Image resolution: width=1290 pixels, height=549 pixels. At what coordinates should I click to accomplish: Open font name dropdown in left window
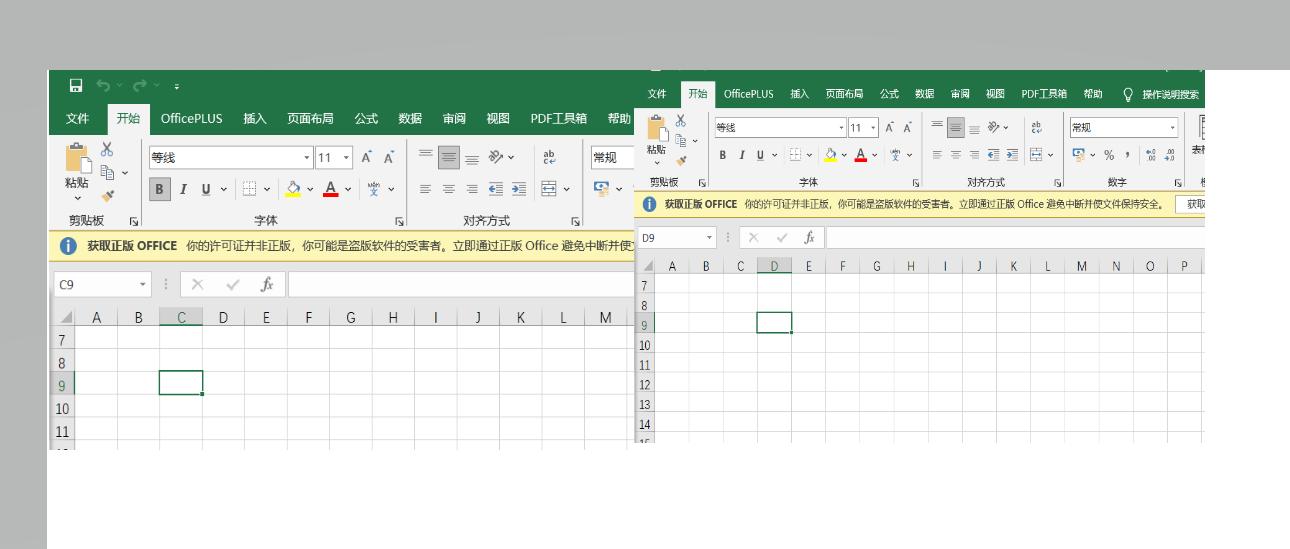click(x=307, y=158)
